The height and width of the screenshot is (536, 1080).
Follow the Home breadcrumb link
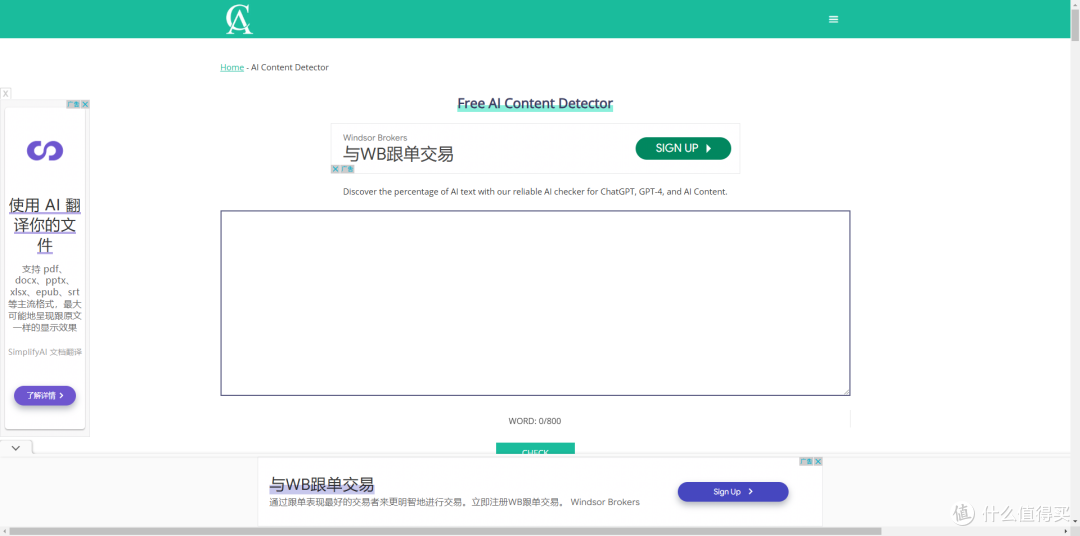pos(232,68)
